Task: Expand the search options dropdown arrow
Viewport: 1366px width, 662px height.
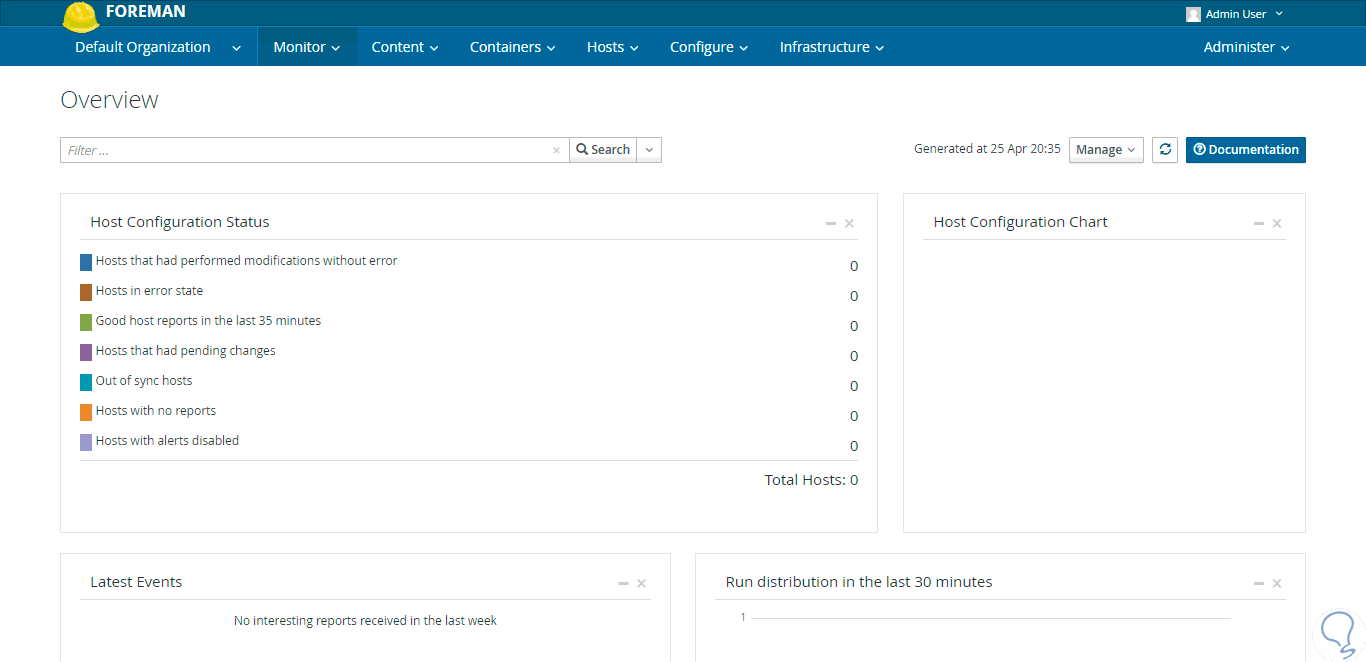Action: 649,150
